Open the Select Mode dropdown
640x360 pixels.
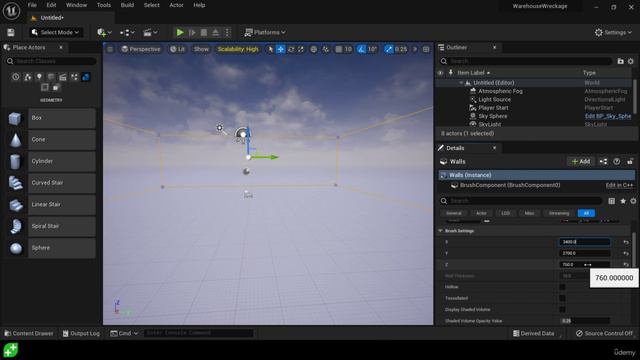[55, 32]
